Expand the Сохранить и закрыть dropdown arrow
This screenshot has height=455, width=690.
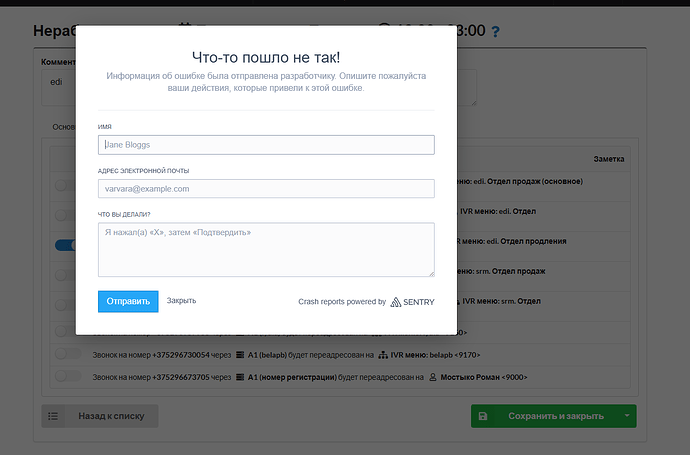click(x=624, y=416)
